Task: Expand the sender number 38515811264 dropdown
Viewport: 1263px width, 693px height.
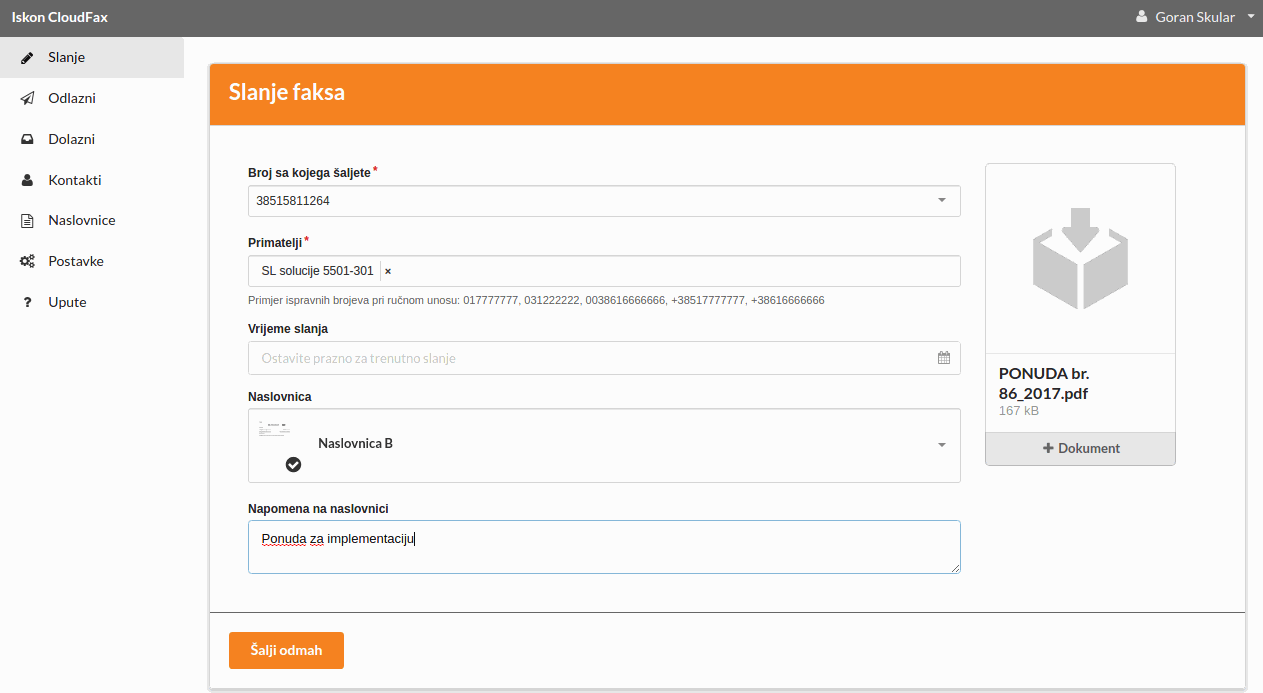Action: 941,200
